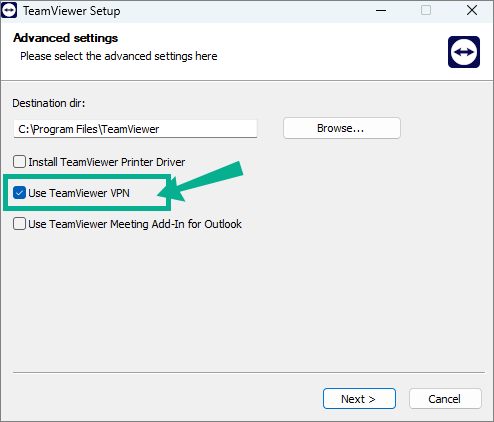Click the green arrow annotation graphic

(201, 182)
